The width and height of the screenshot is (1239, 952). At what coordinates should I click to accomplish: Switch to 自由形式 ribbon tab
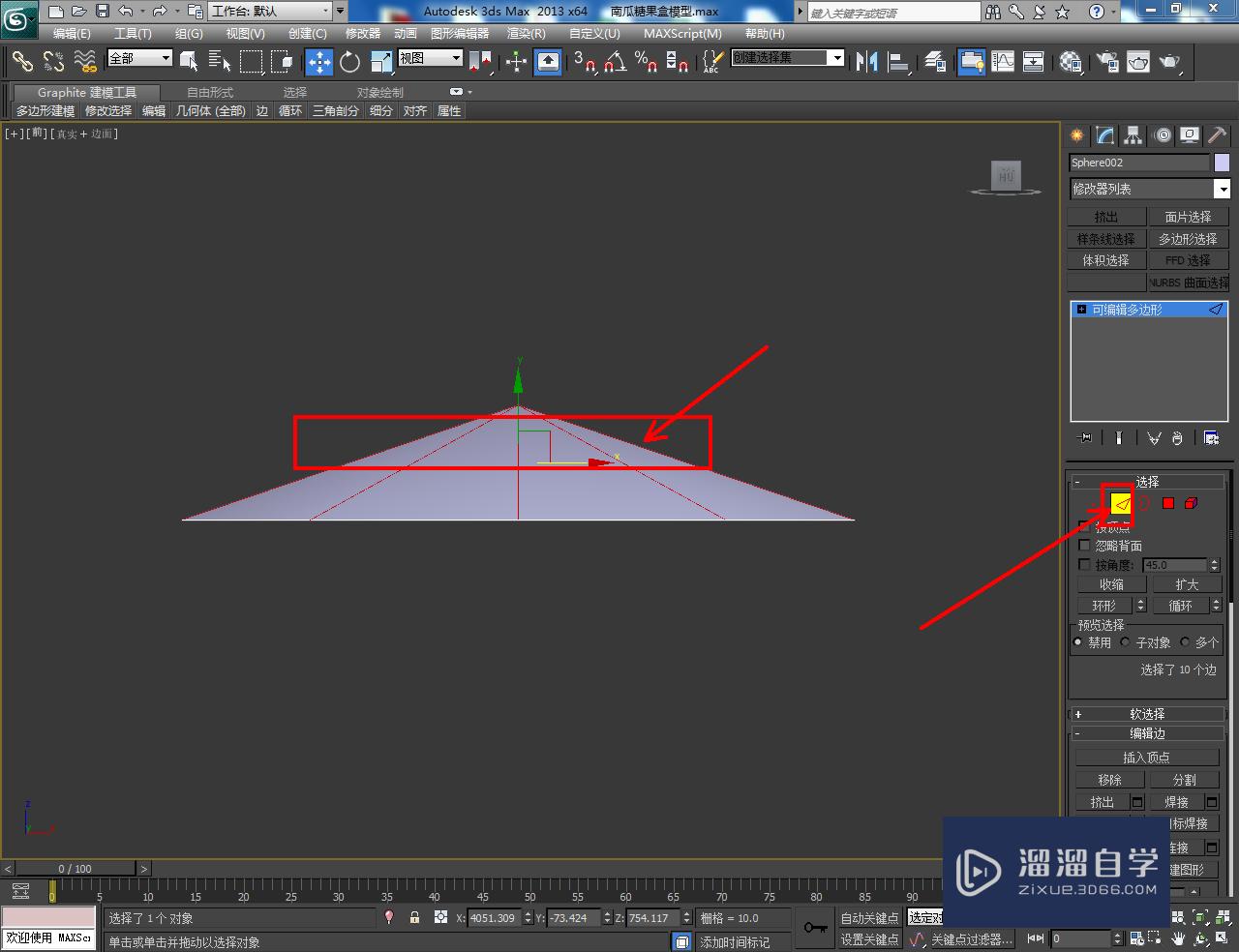pos(210,93)
